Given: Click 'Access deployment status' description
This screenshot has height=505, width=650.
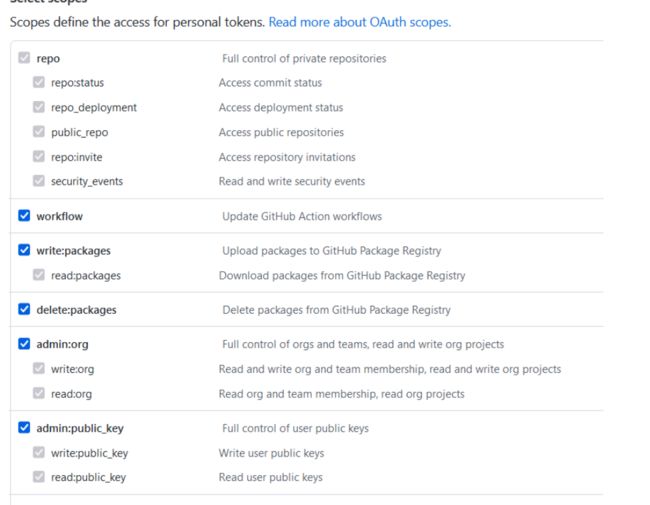Looking at the screenshot, I should click(281, 108).
